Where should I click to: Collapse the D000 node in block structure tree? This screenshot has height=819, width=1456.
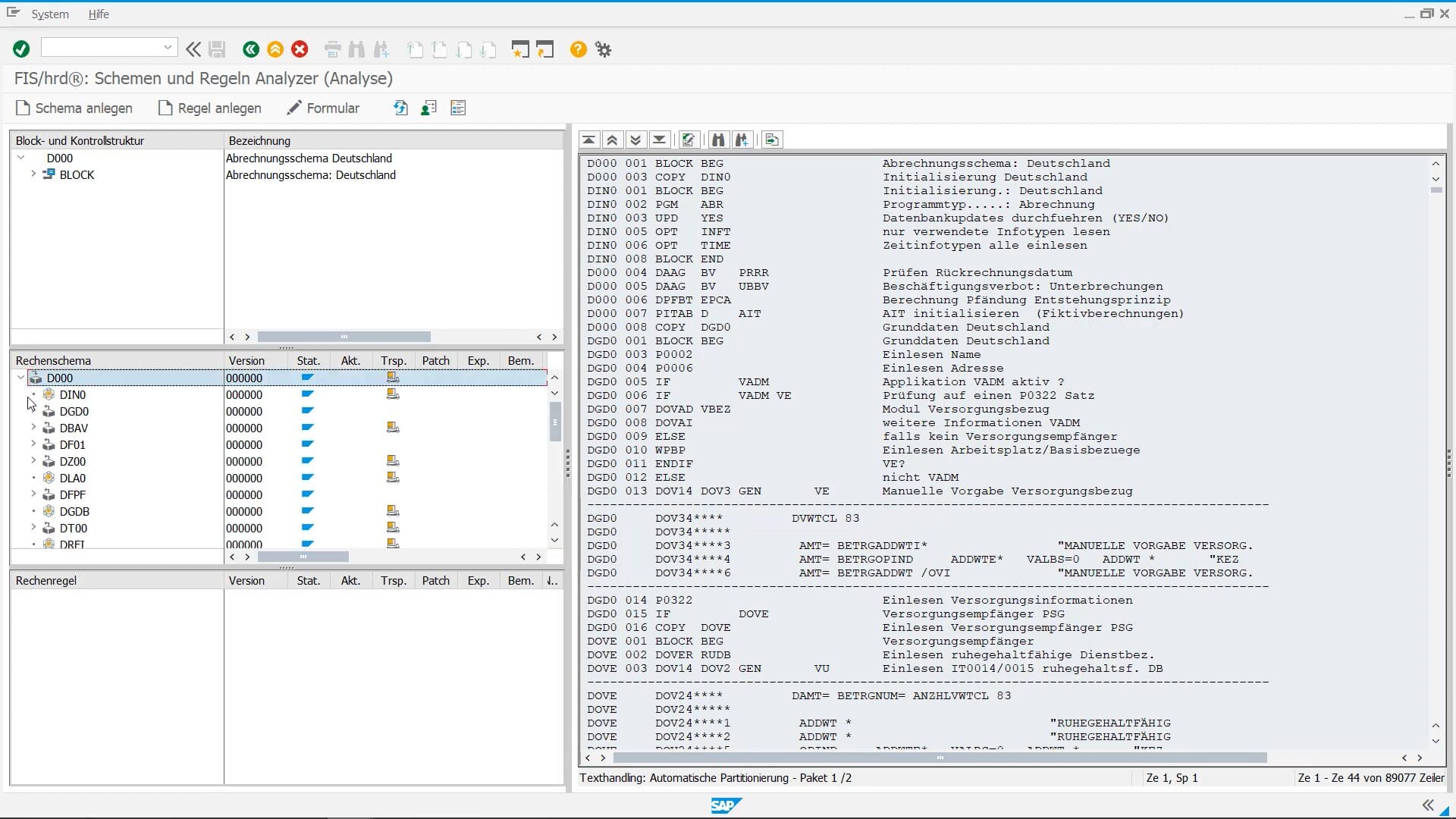click(20, 158)
